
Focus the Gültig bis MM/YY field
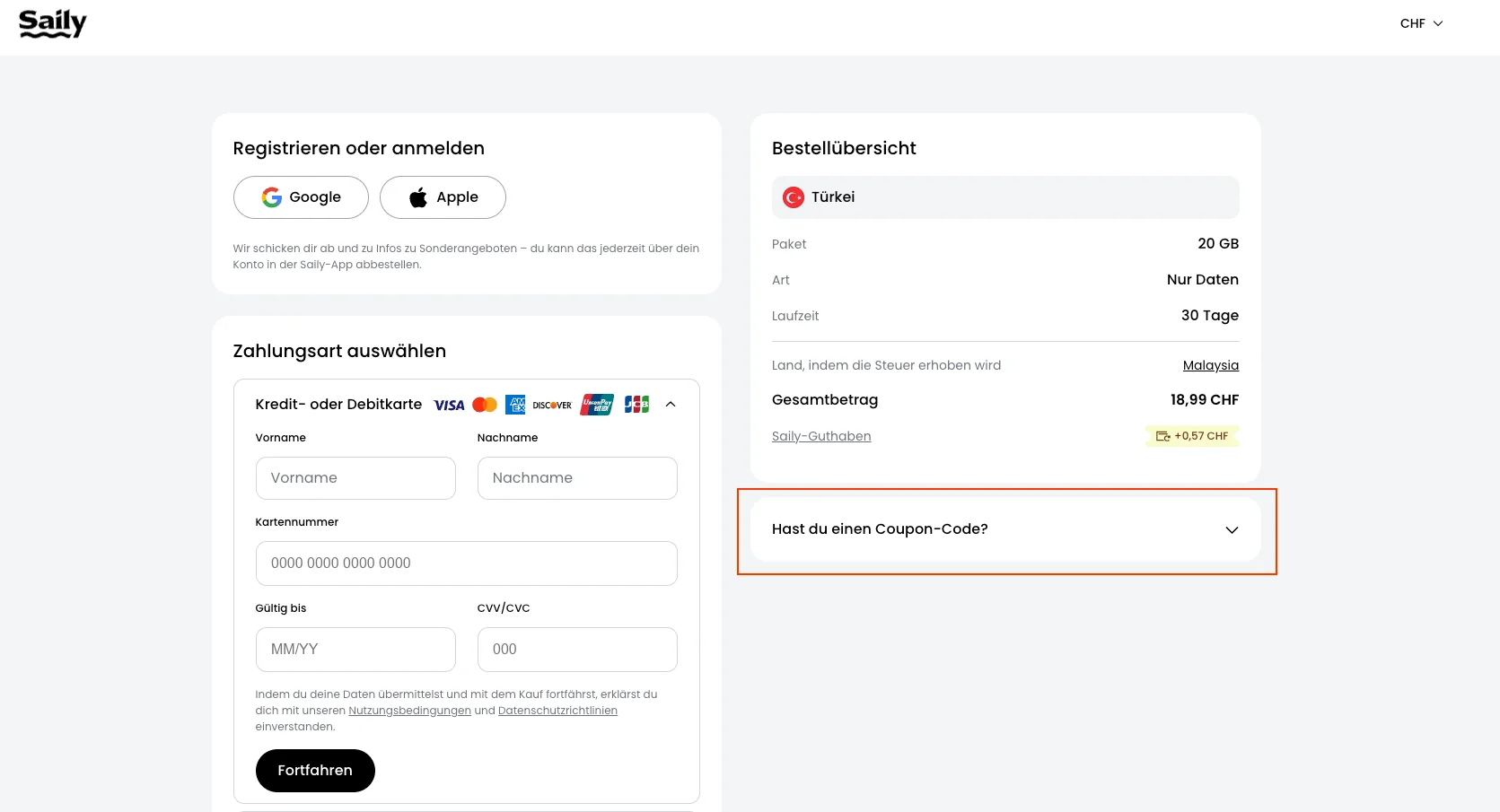355,650
